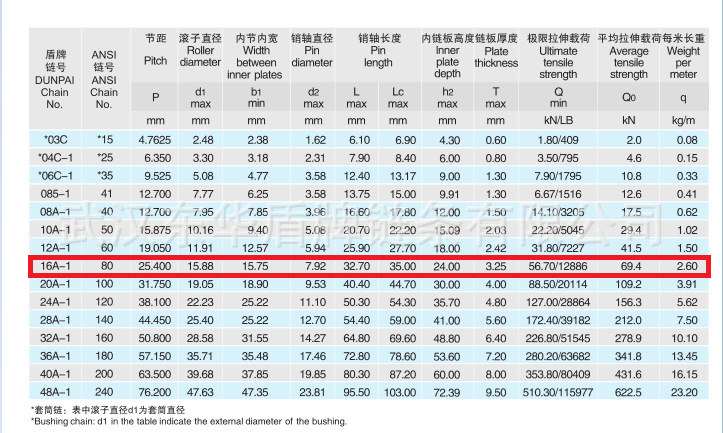
Task: Click the '08A–1' chain number cell
Action: coord(55,212)
